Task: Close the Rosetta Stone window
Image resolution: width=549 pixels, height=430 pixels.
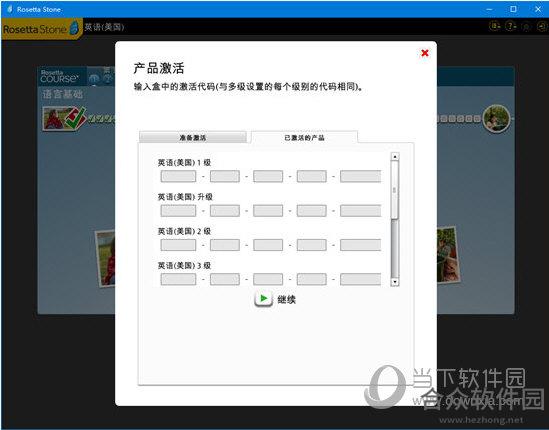Action: click(x=538, y=9)
